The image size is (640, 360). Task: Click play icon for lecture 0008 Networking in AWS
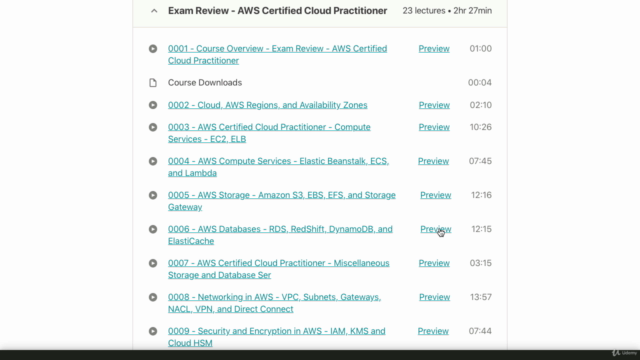pos(153,297)
